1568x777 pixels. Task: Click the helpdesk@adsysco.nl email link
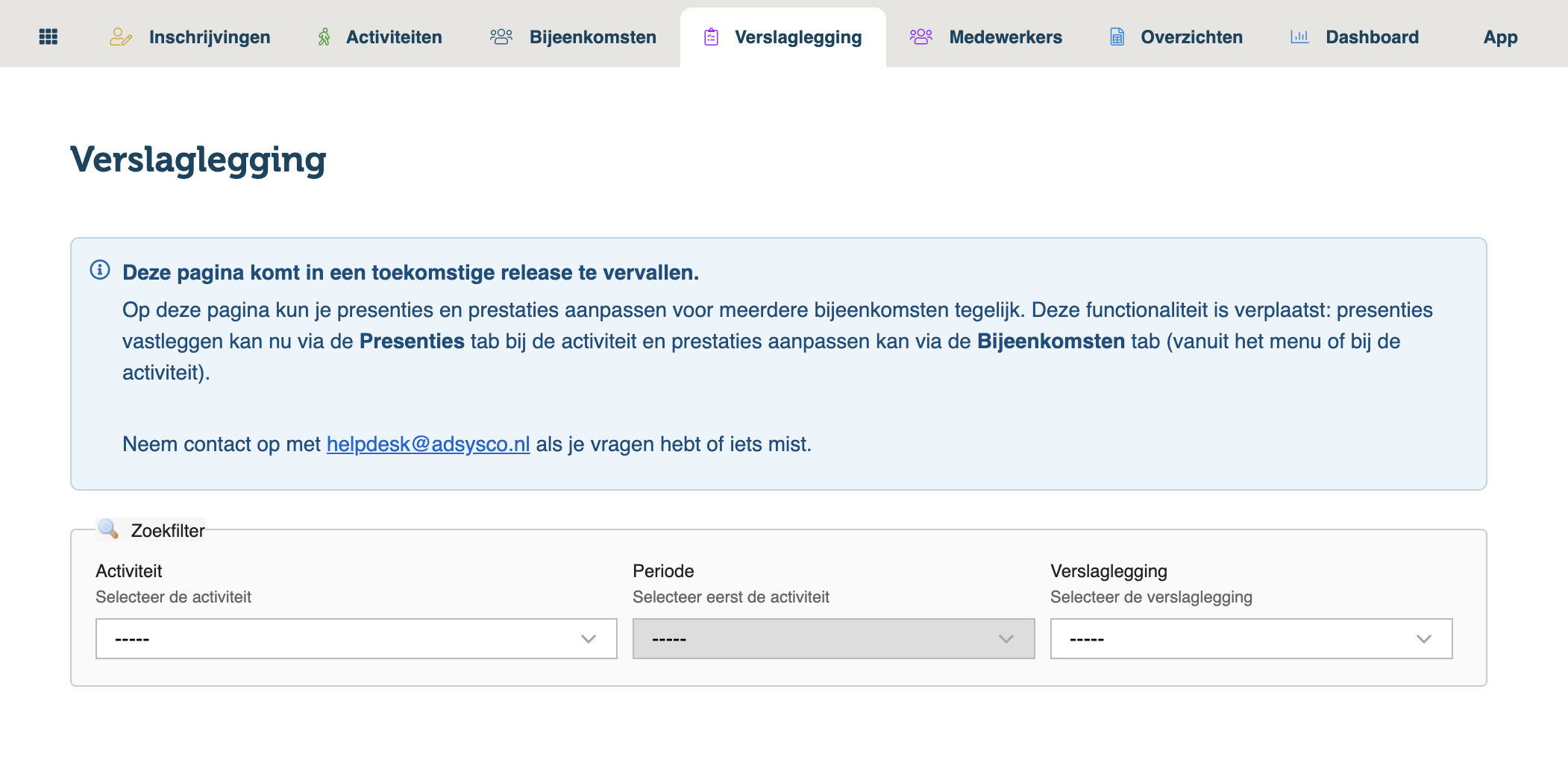point(428,444)
